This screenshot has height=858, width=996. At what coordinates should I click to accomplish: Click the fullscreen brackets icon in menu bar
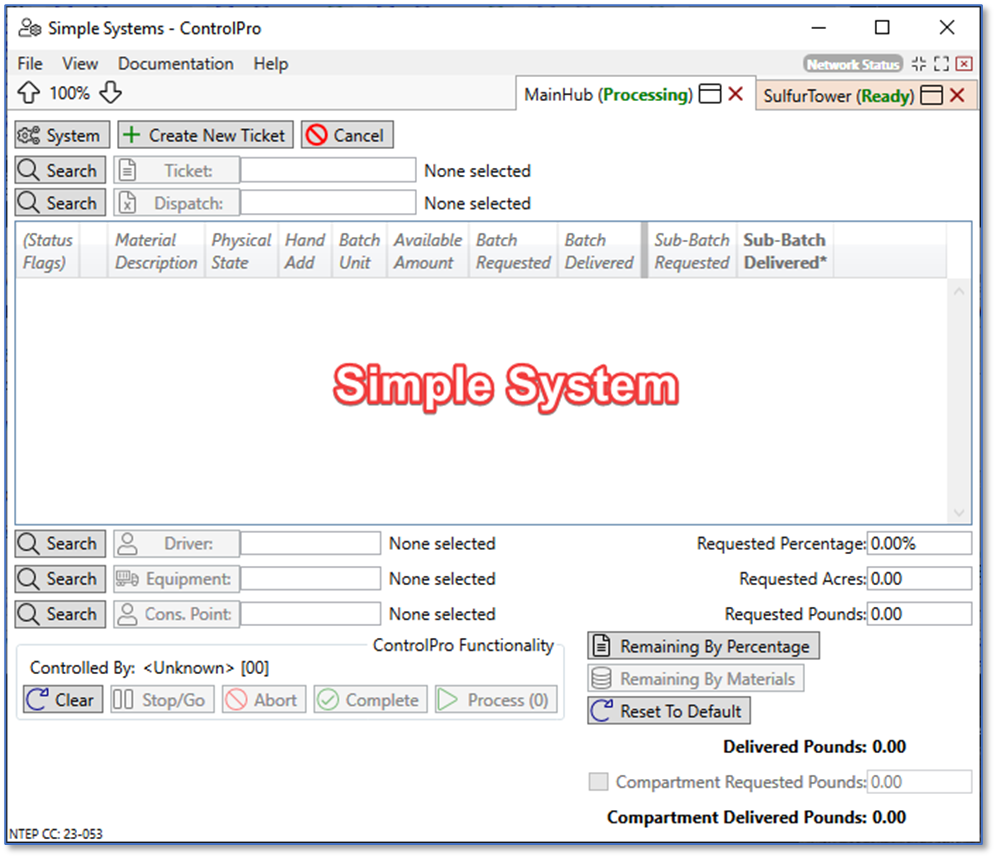point(941,64)
